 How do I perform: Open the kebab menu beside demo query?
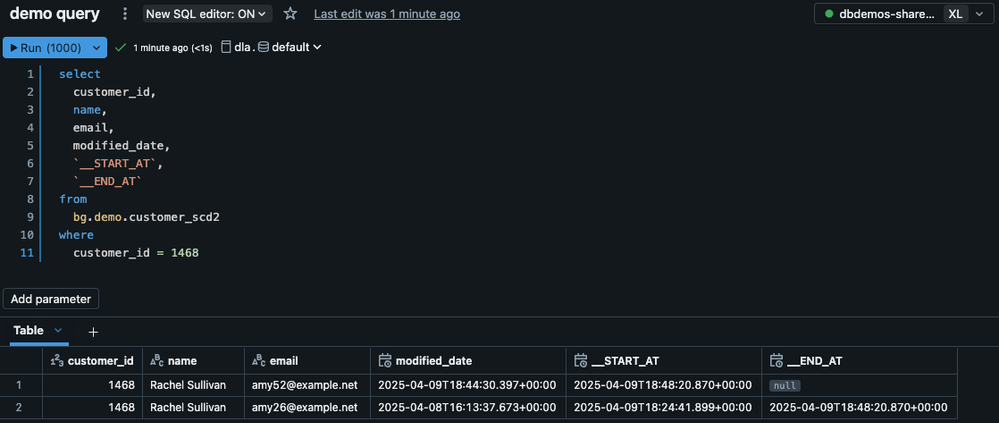coord(125,13)
